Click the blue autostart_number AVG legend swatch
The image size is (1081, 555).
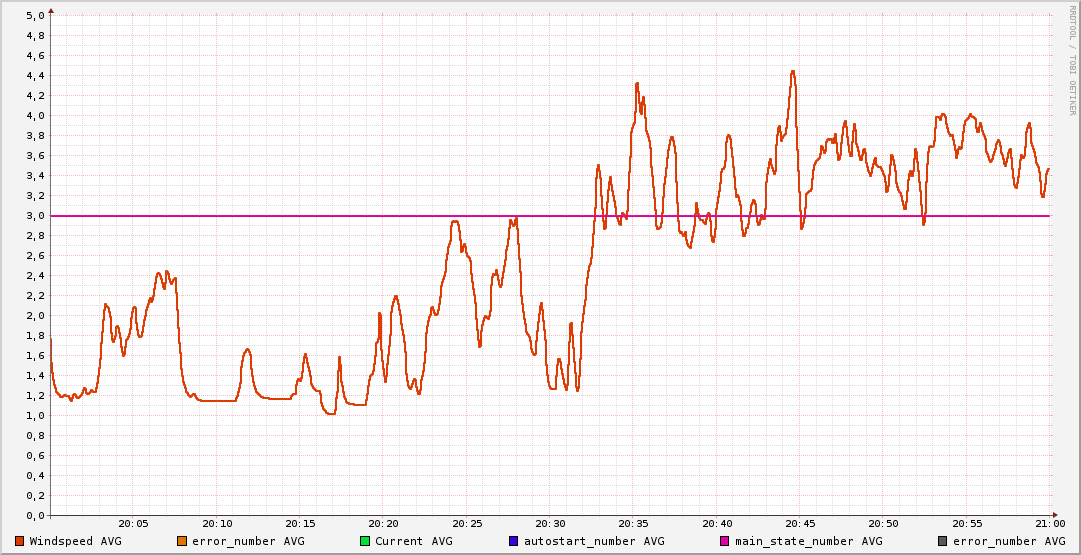point(514,541)
